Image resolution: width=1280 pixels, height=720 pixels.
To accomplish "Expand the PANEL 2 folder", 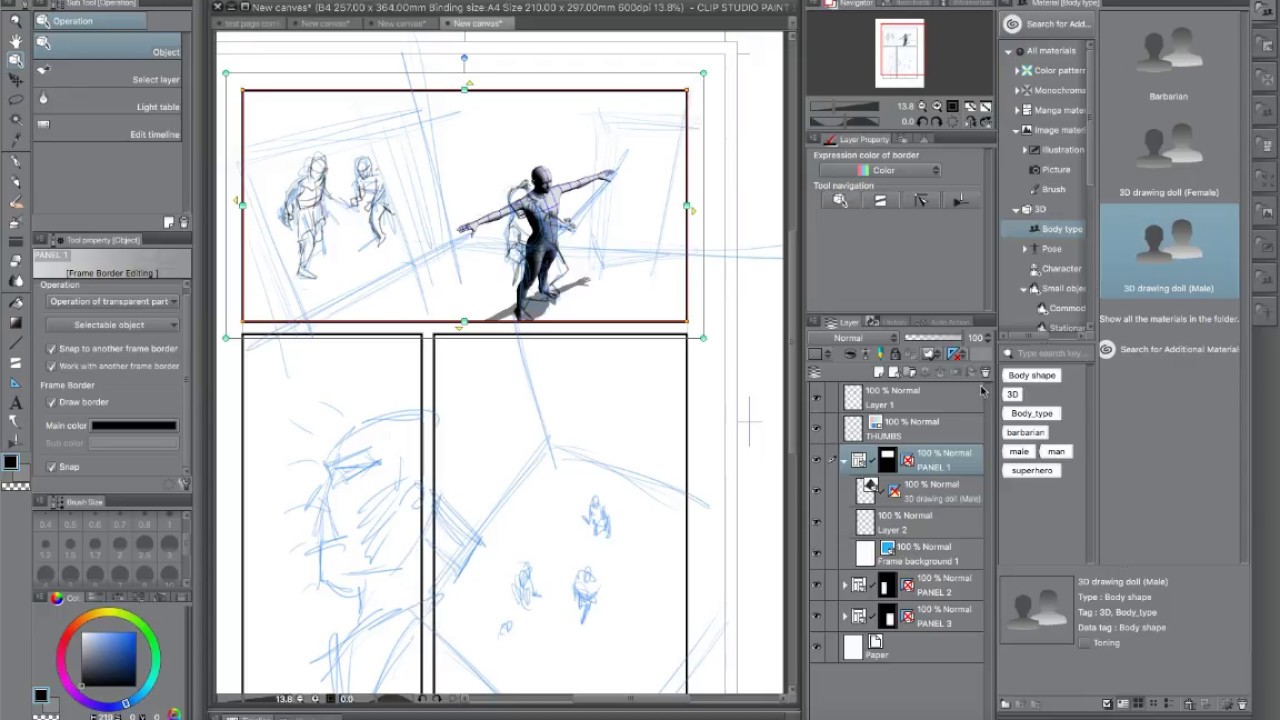I will click(844, 585).
